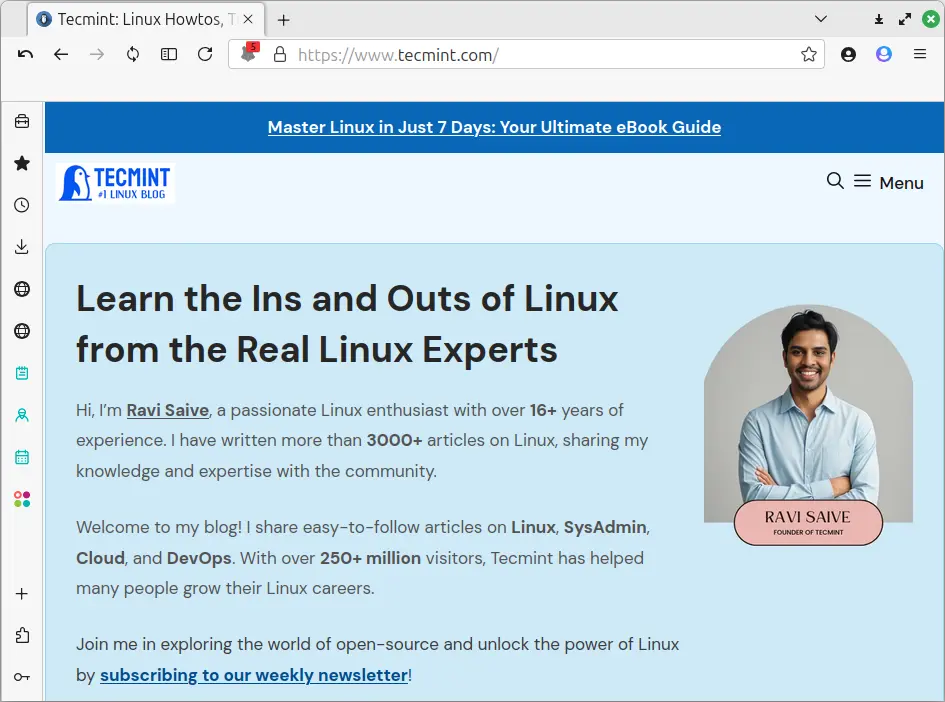Add a sidebar panel with the plus icon
The image size is (945, 702).
tap(22, 594)
